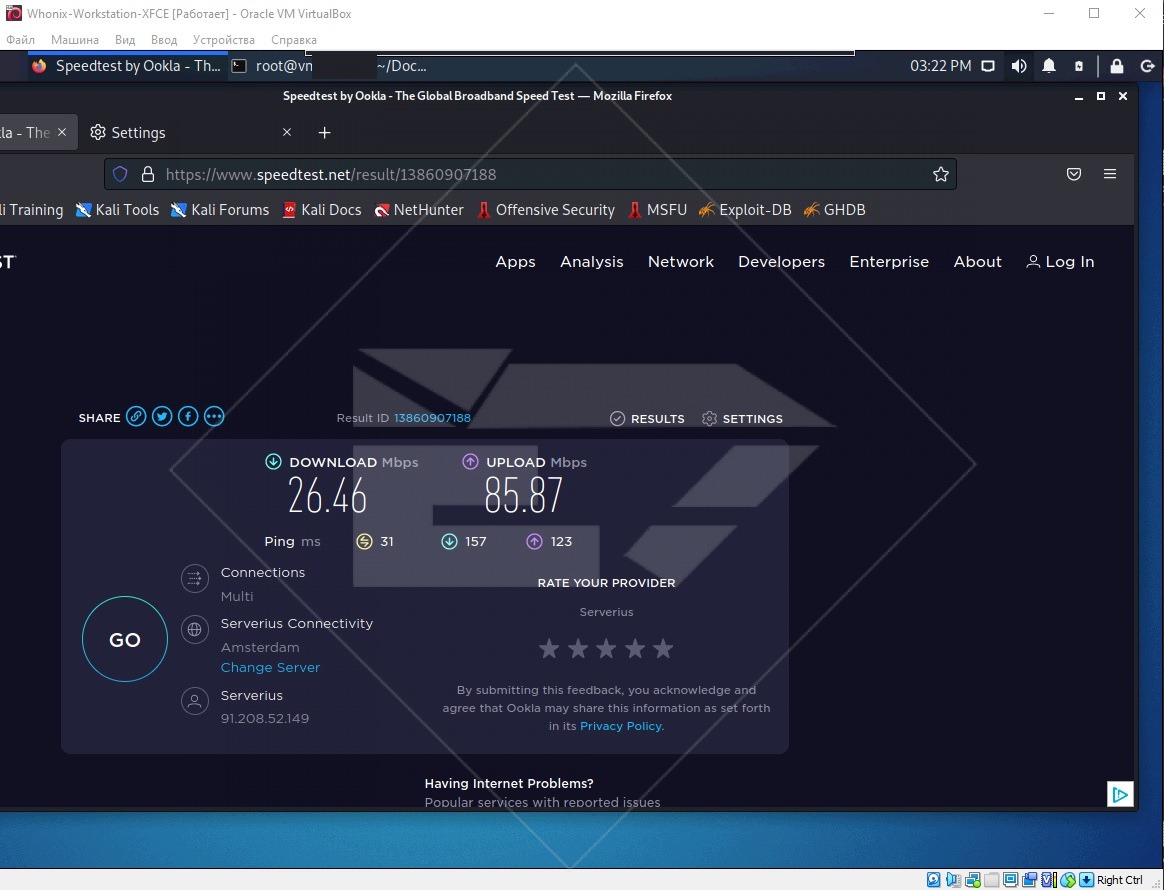Image resolution: width=1164 pixels, height=890 pixels.
Task: Bookmark this page with the star icon
Action: coord(941,174)
